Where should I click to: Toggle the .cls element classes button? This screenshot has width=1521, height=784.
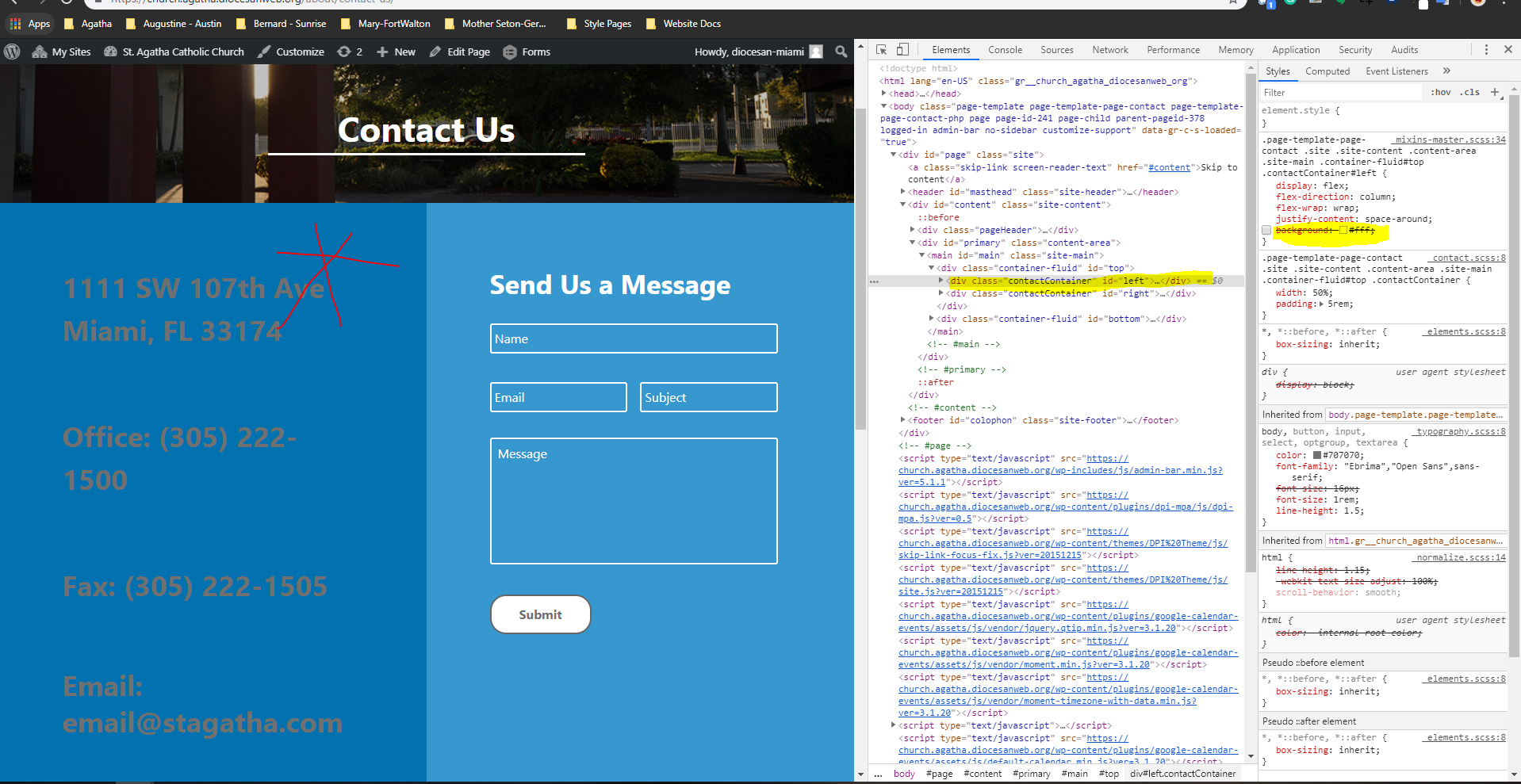(1471, 92)
